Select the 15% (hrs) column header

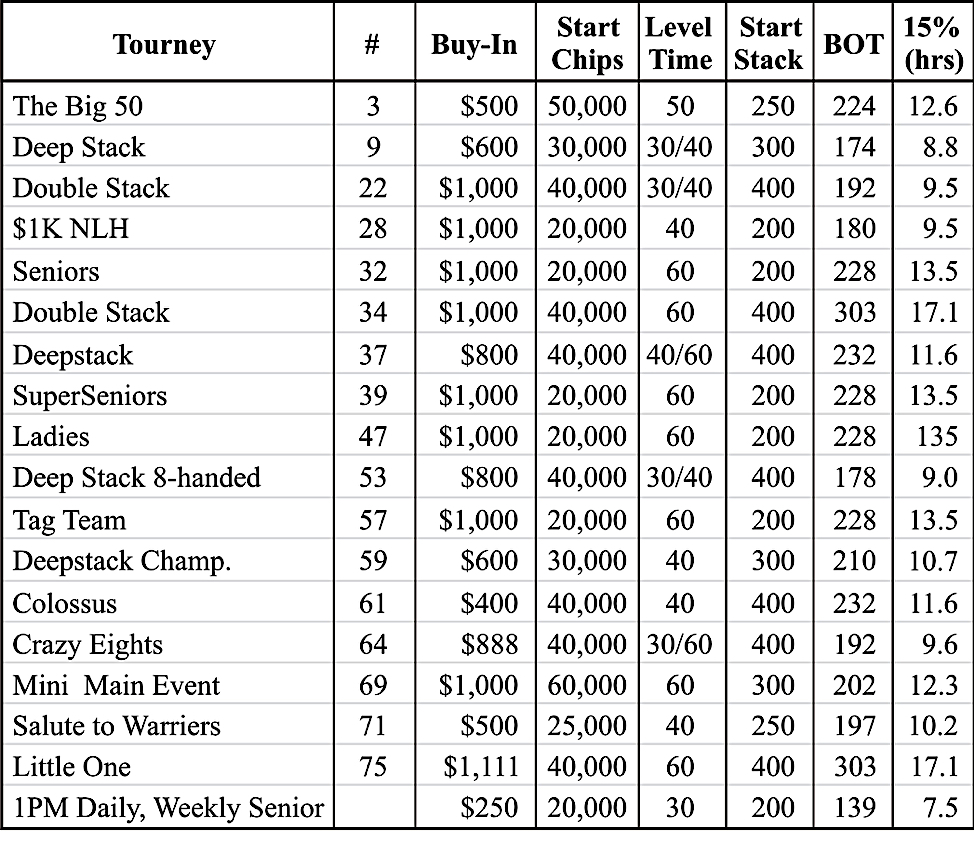click(x=932, y=43)
